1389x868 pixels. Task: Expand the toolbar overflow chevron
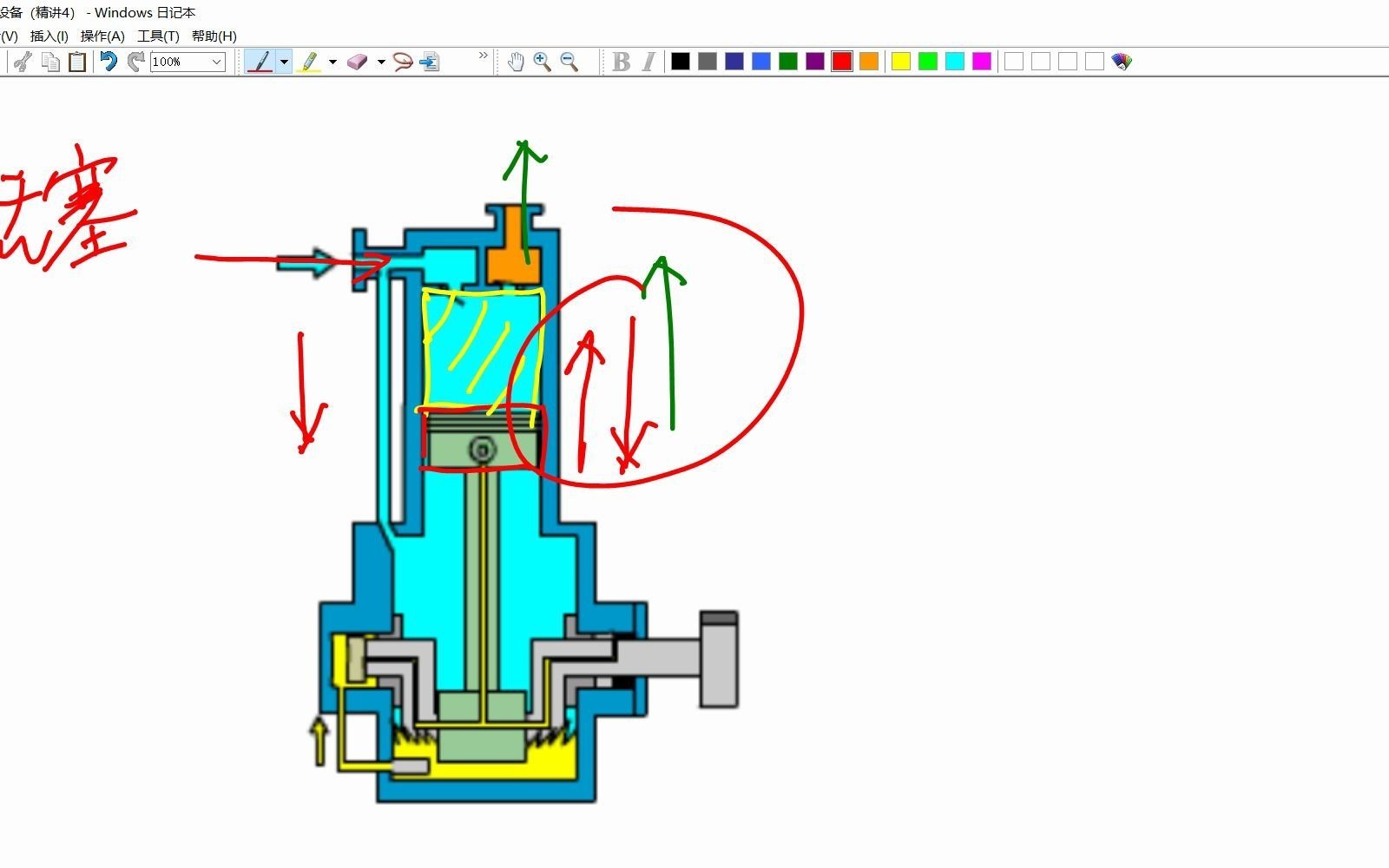(x=484, y=56)
